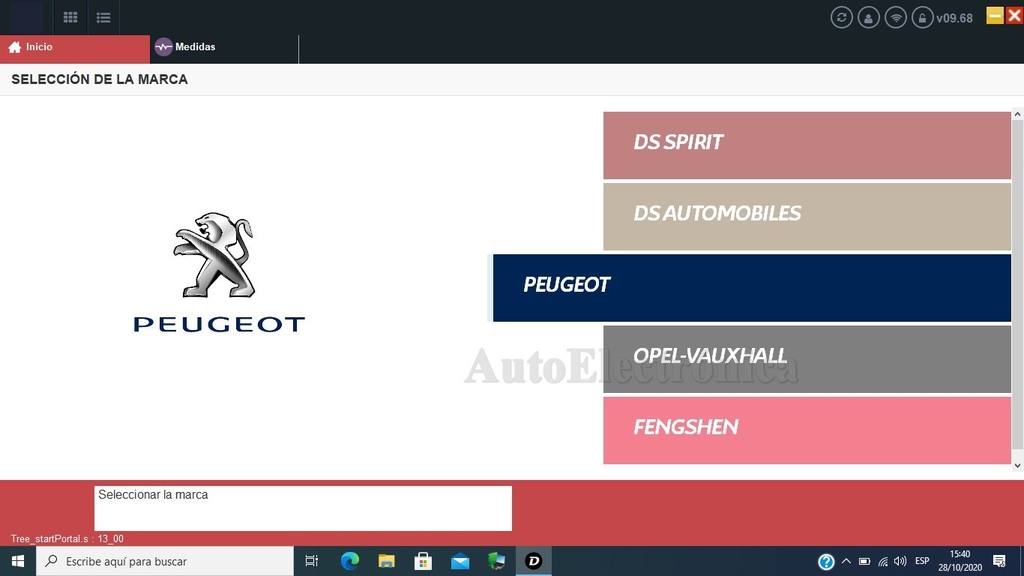This screenshot has width=1024, height=576.
Task: Open the user profile icon
Action: (x=869, y=18)
